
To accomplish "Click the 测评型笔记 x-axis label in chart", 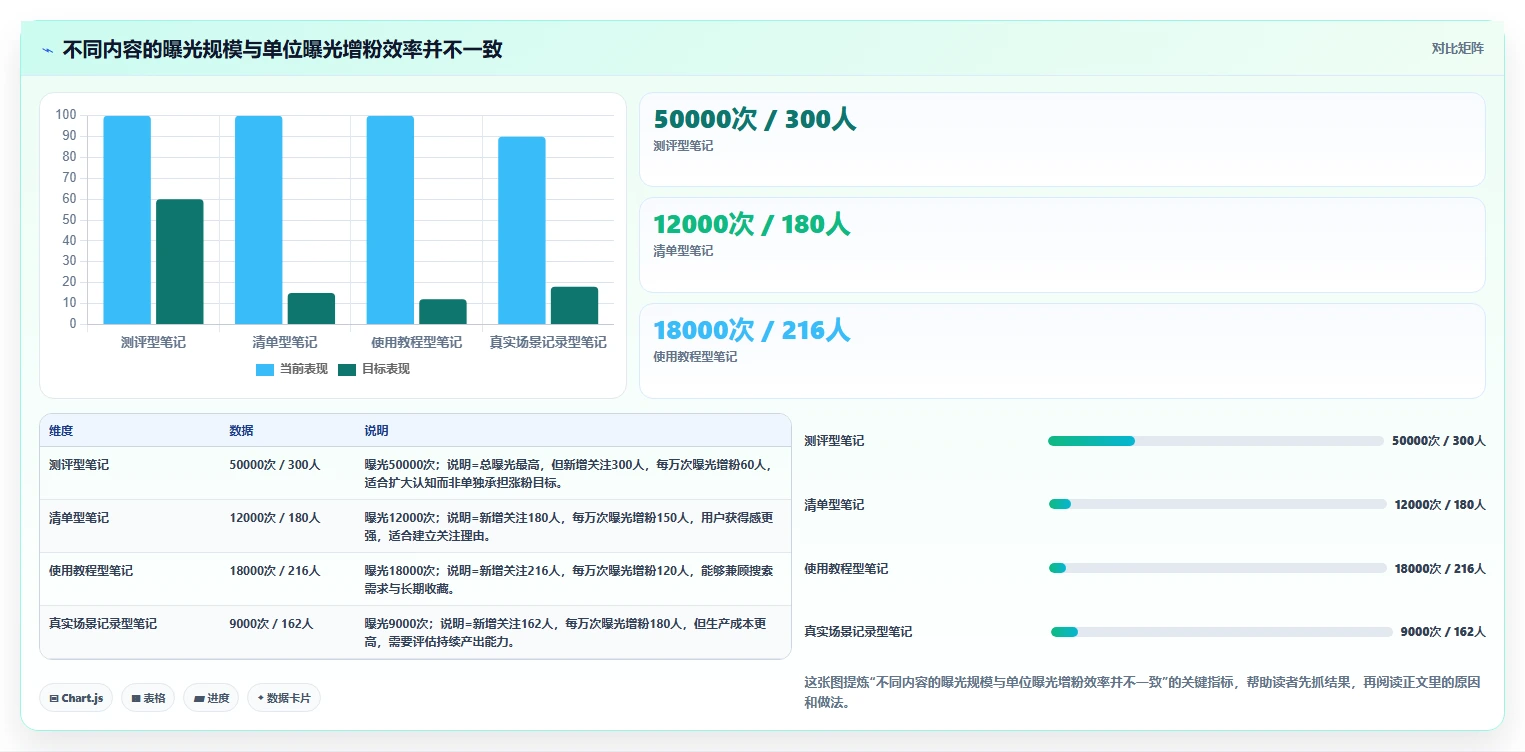I will coord(153,342).
